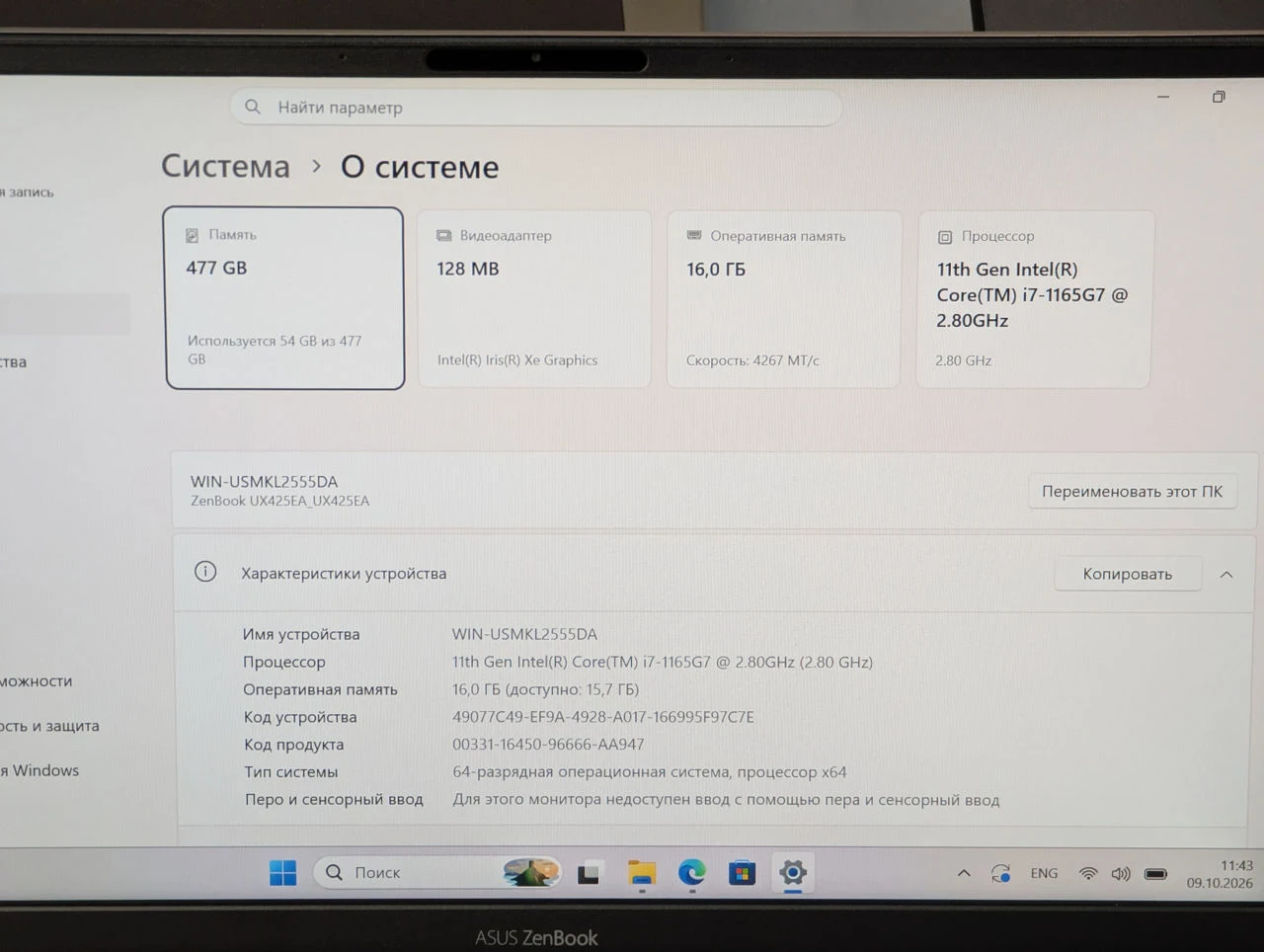Restore down the Settings window
This screenshot has width=1264, height=952.
(x=1219, y=97)
